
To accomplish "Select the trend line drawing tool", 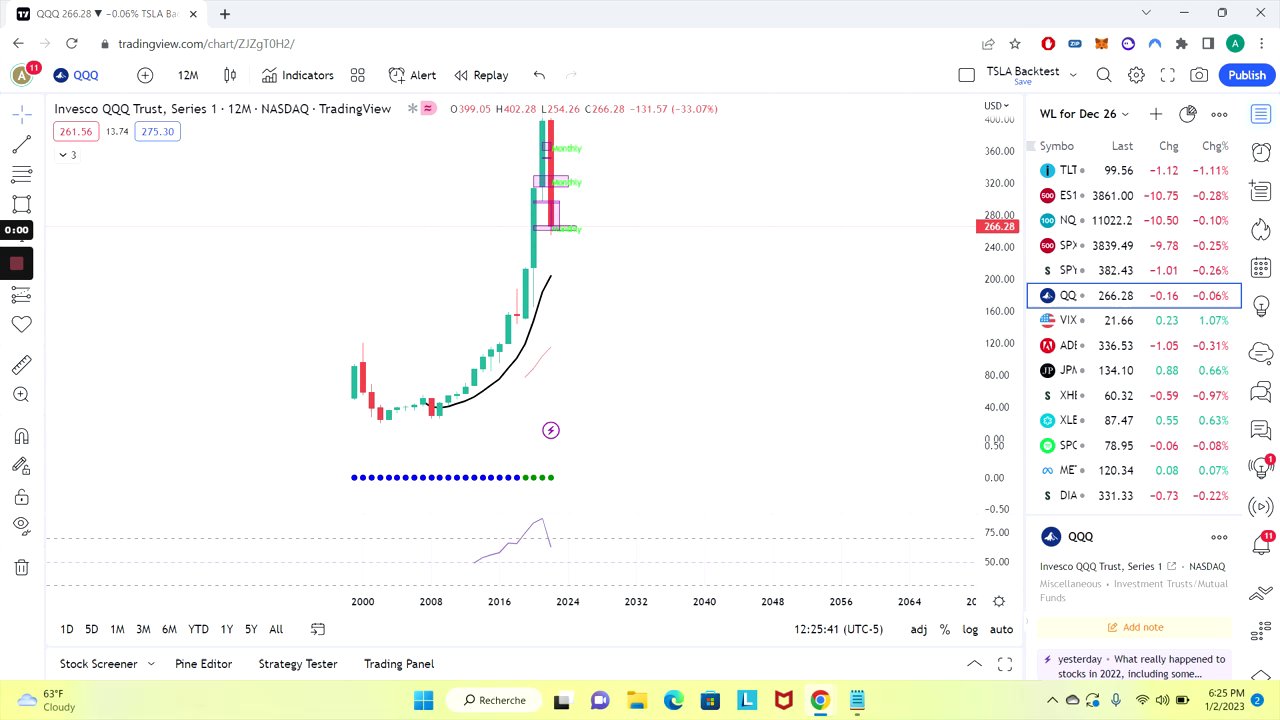I will point(21,145).
